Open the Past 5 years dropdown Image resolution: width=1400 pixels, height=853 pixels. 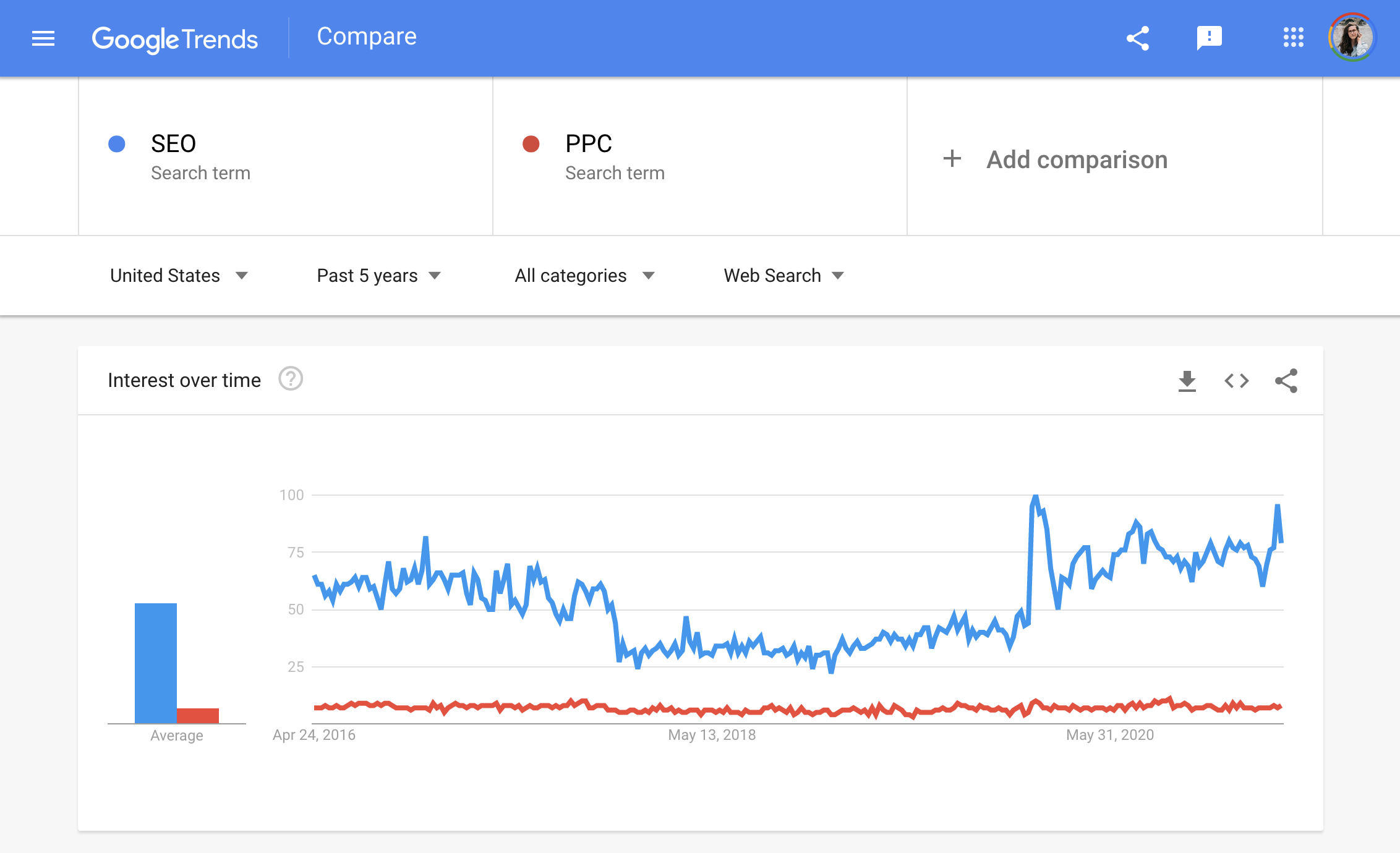(x=378, y=276)
